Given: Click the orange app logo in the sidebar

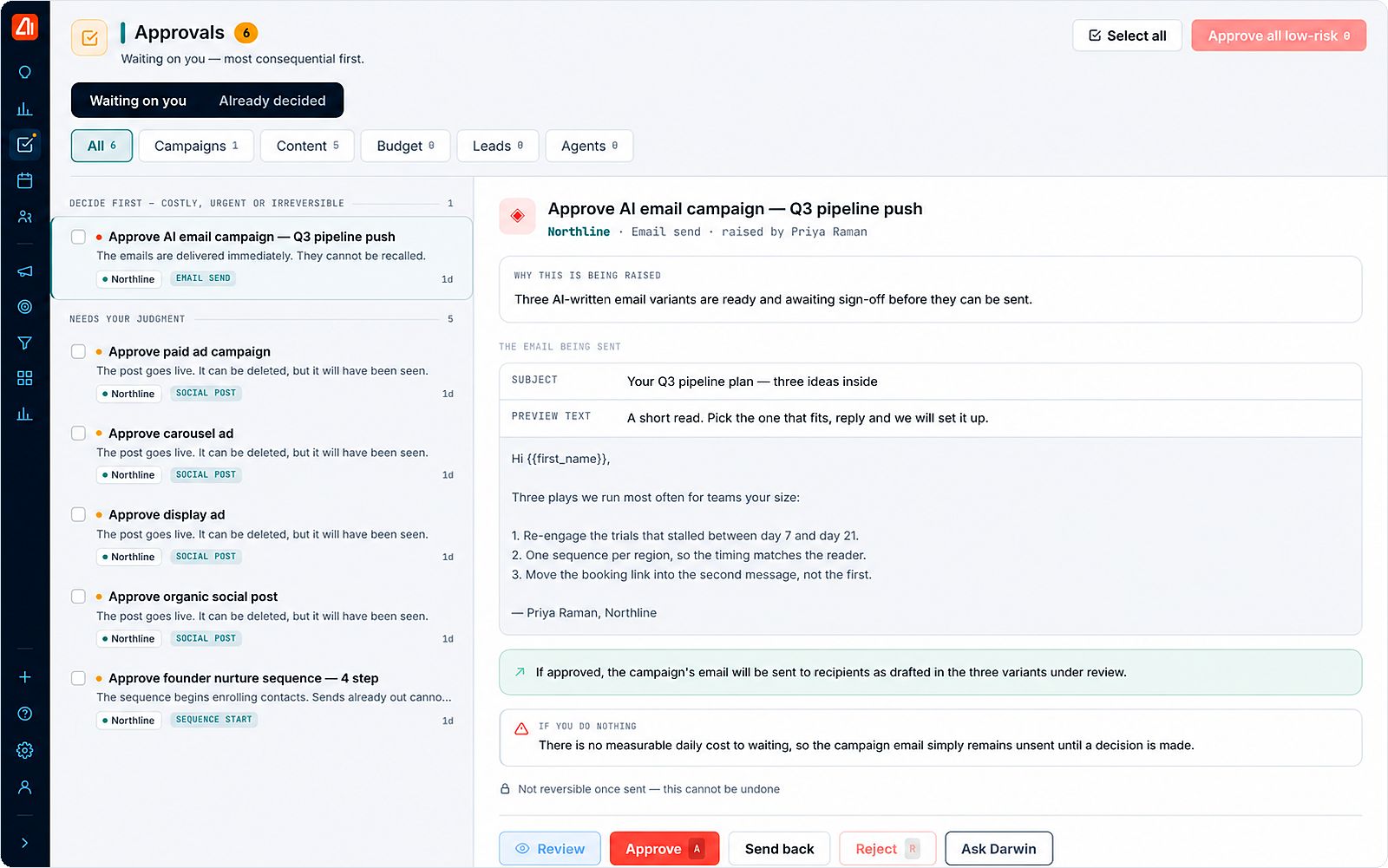Looking at the screenshot, I should click(x=24, y=27).
